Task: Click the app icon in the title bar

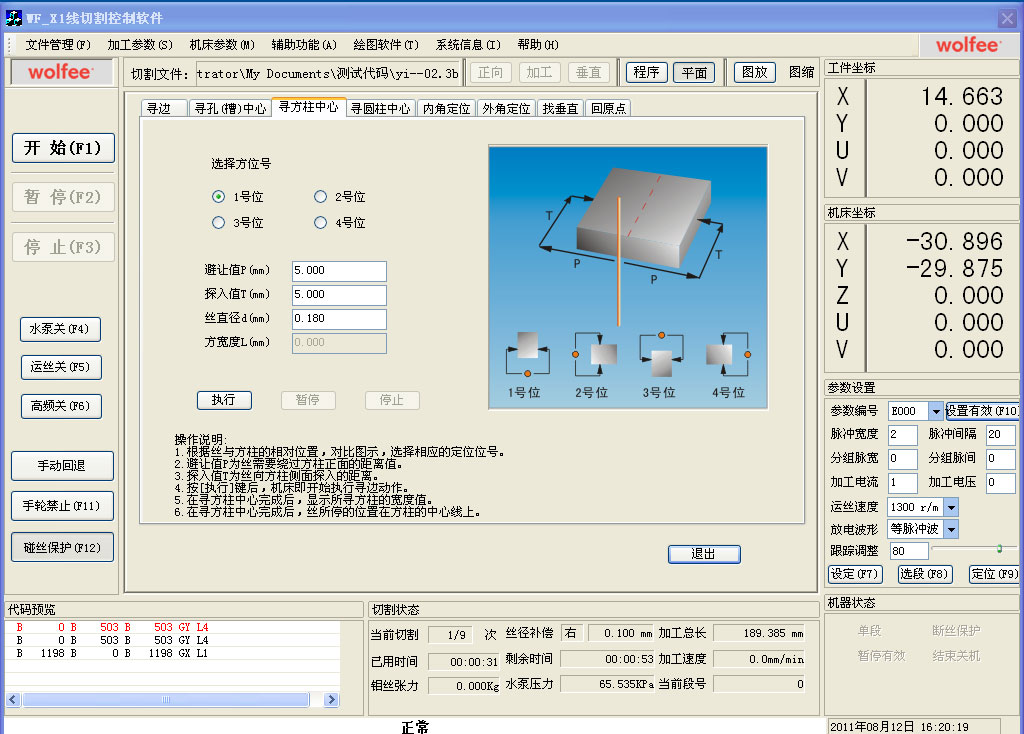Action: [13, 18]
